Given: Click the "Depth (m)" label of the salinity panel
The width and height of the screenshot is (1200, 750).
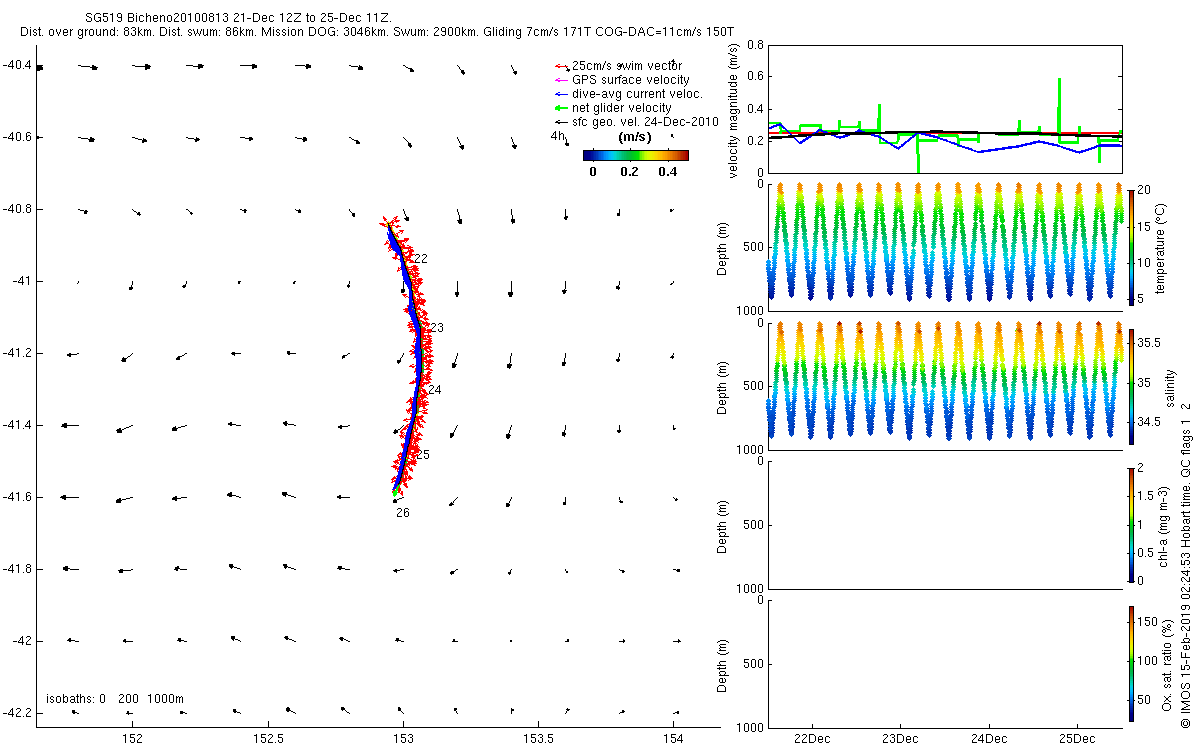Looking at the screenshot, I should click(x=723, y=385).
